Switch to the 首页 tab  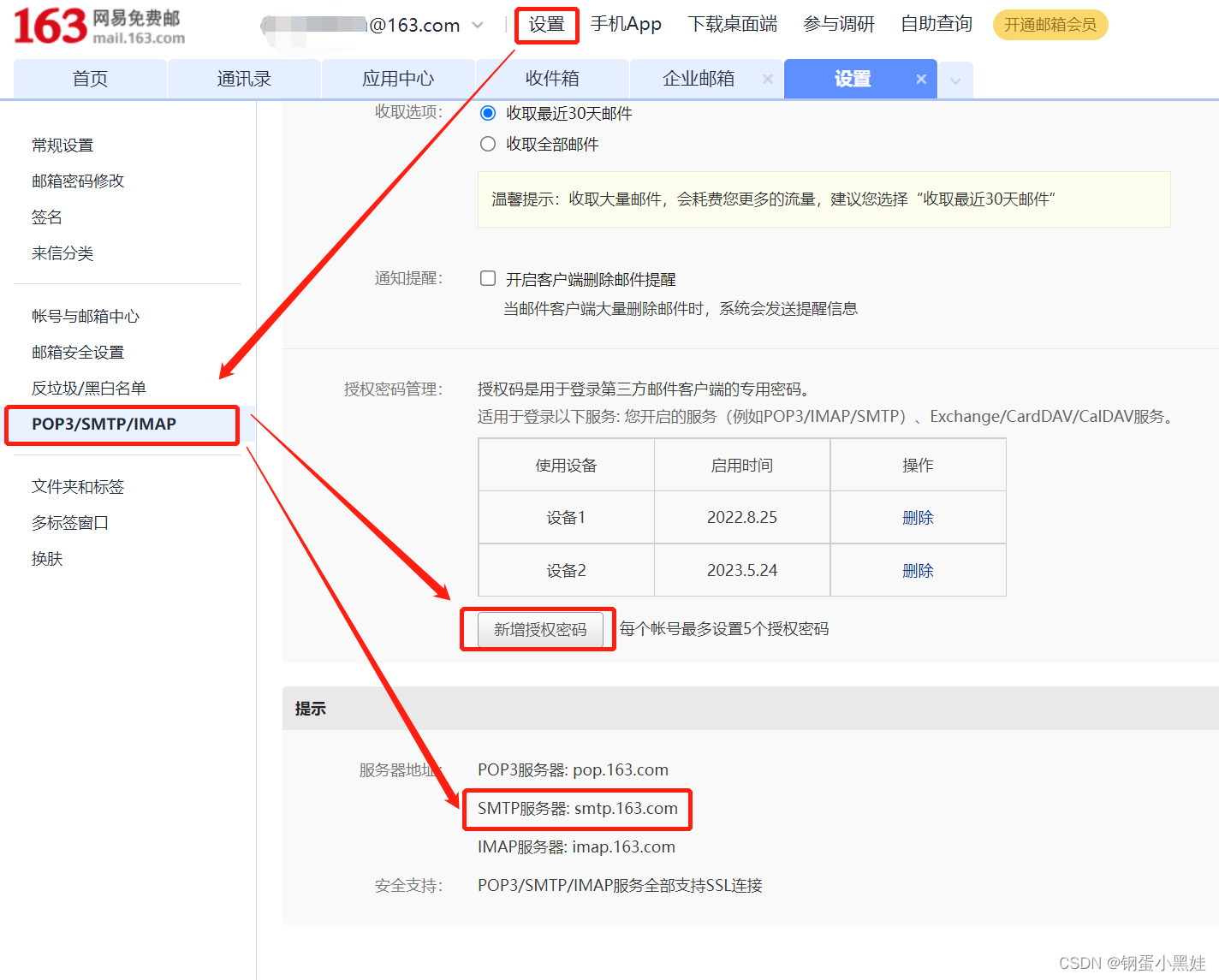point(90,79)
